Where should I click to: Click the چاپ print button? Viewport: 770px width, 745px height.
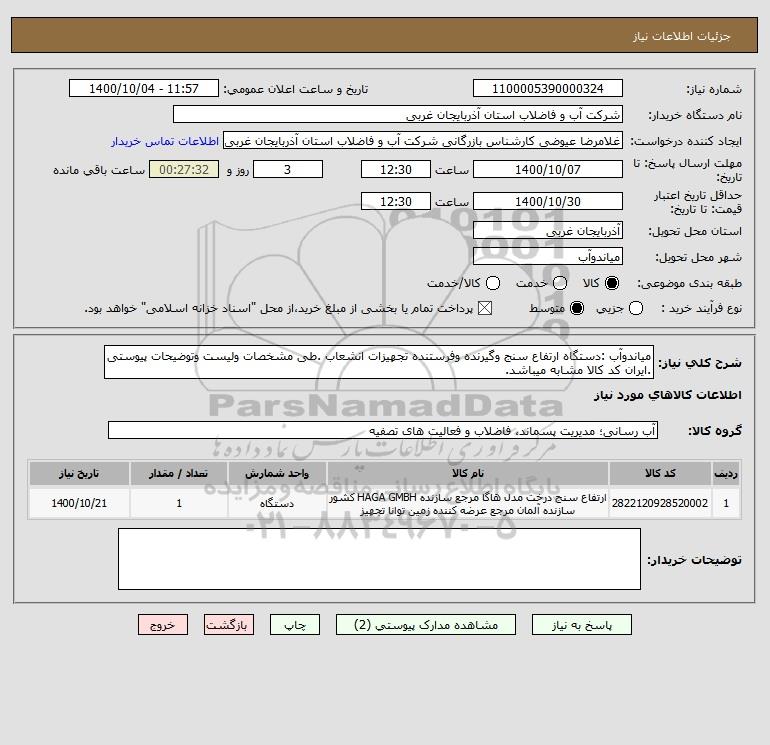[295, 625]
